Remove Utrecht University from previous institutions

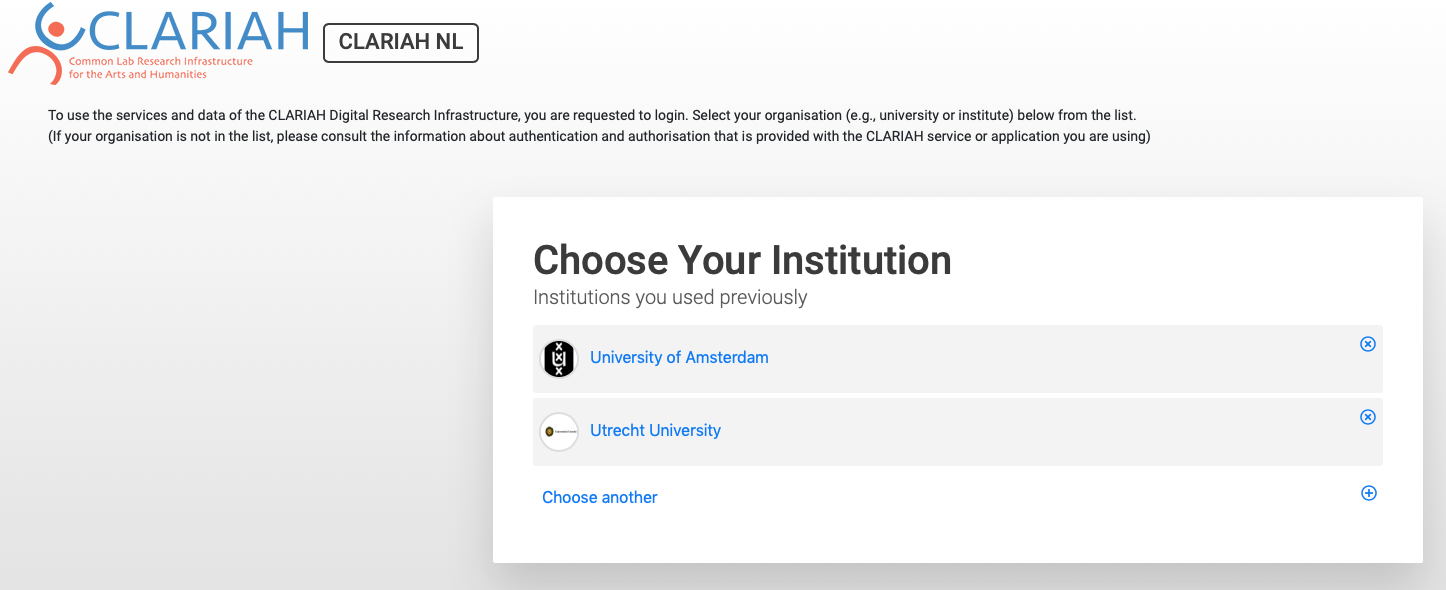pos(1368,417)
